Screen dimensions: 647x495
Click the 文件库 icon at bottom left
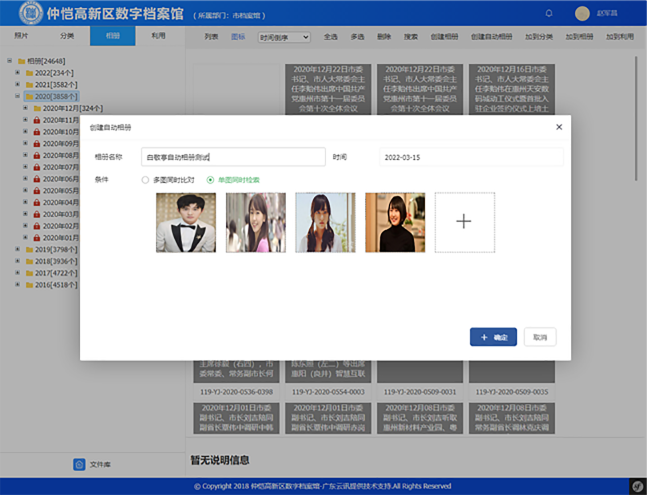pyautogui.click(x=79, y=464)
